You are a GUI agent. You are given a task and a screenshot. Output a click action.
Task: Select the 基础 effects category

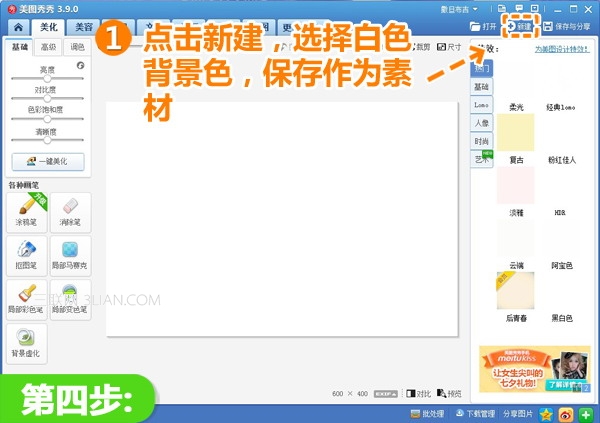coord(482,87)
